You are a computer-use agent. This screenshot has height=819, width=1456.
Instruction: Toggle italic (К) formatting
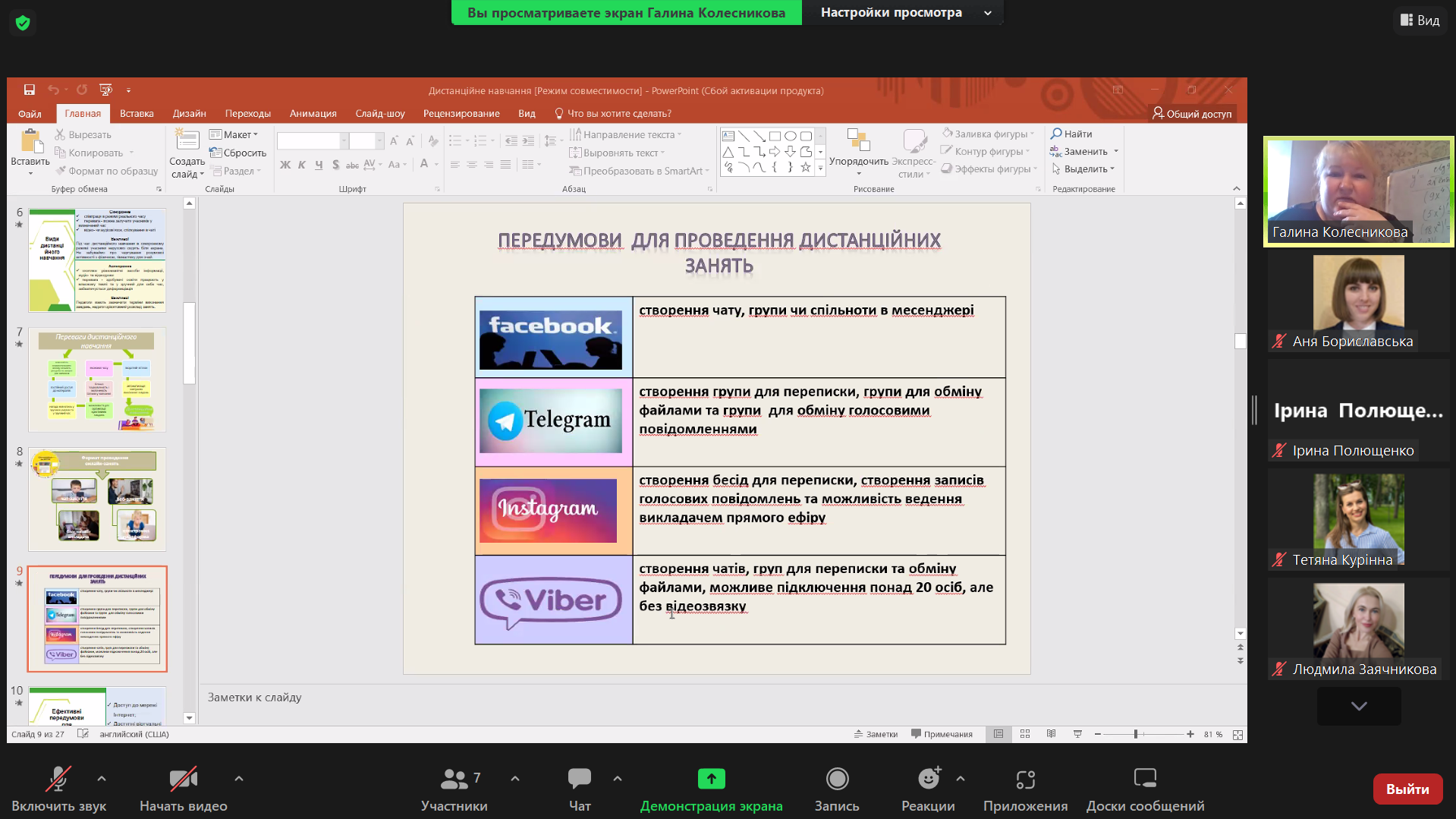click(302, 165)
